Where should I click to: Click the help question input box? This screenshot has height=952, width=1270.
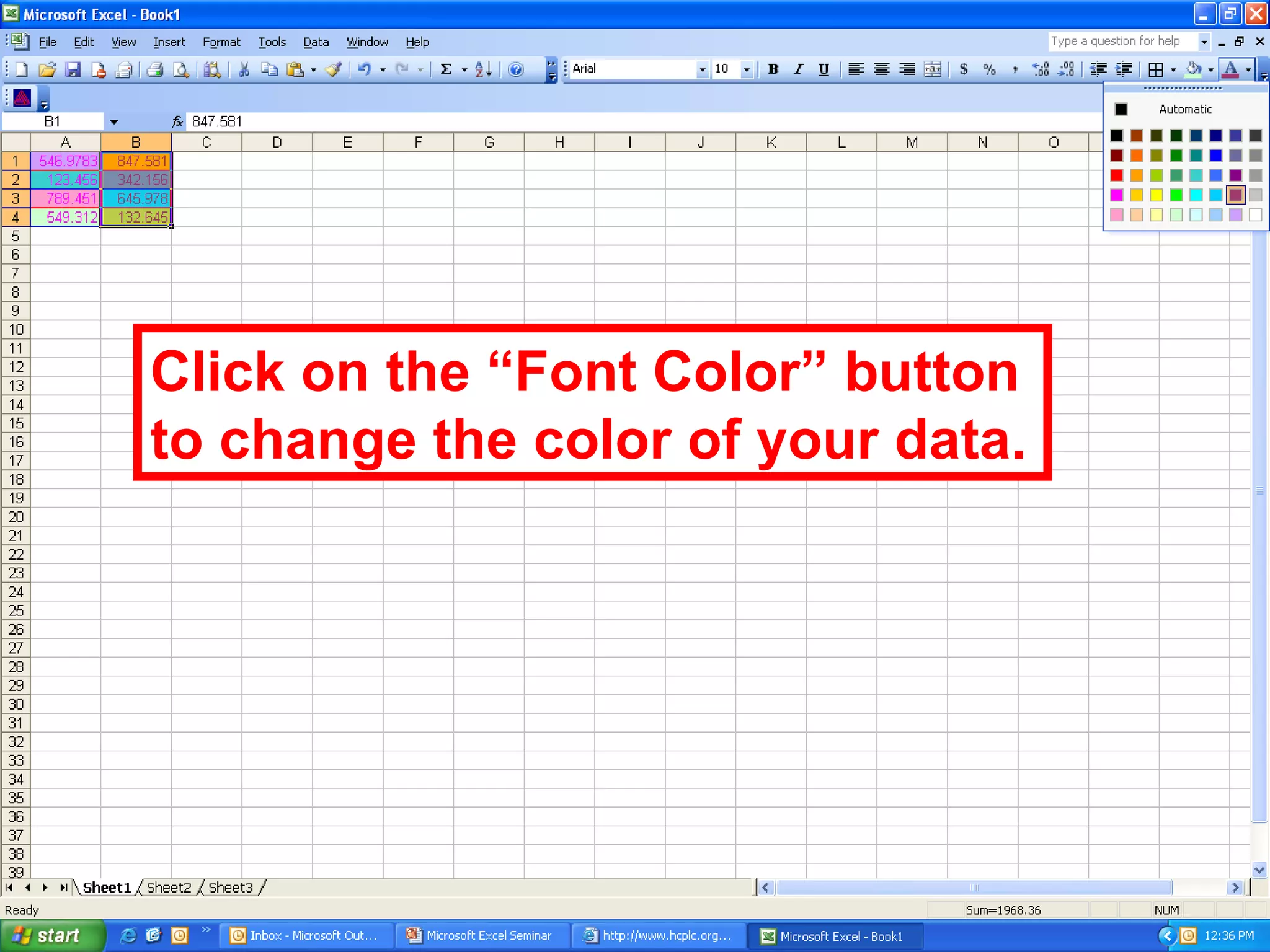coord(1122,41)
